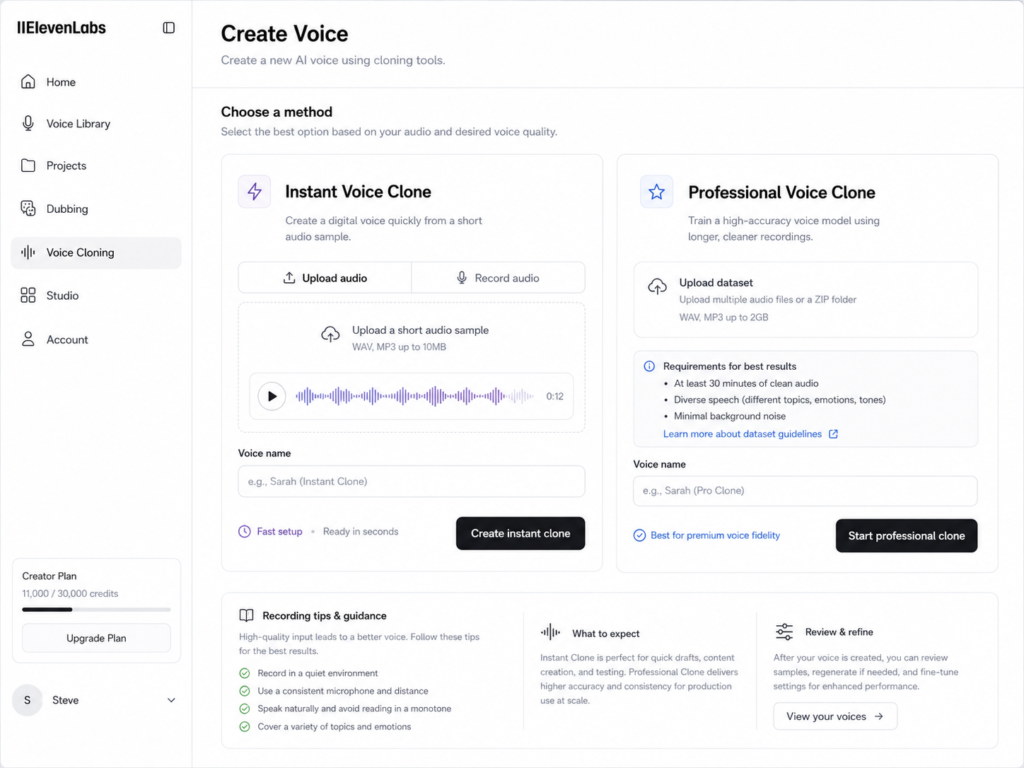The width and height of the screenshot is (1024, 768).
Task: Click the 0:12 audio duration label
Action: 554,396
